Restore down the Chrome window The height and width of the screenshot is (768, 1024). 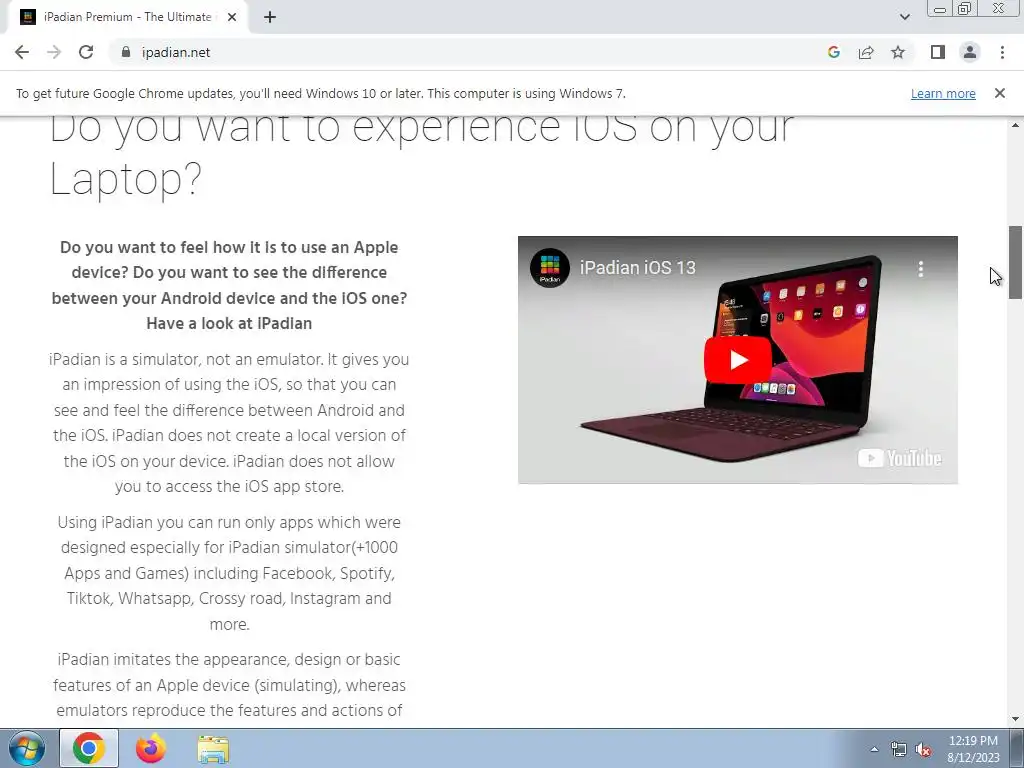click(964, 8)
